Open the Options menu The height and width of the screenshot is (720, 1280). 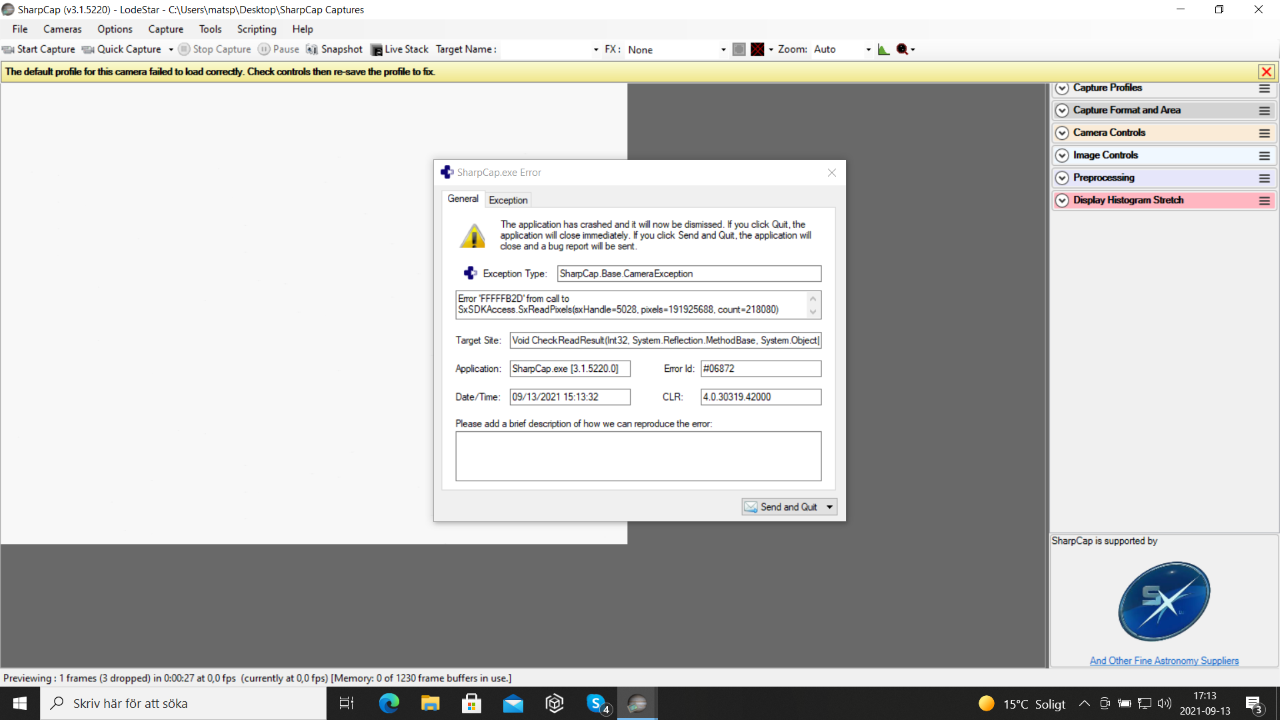(x=115, y=29)
